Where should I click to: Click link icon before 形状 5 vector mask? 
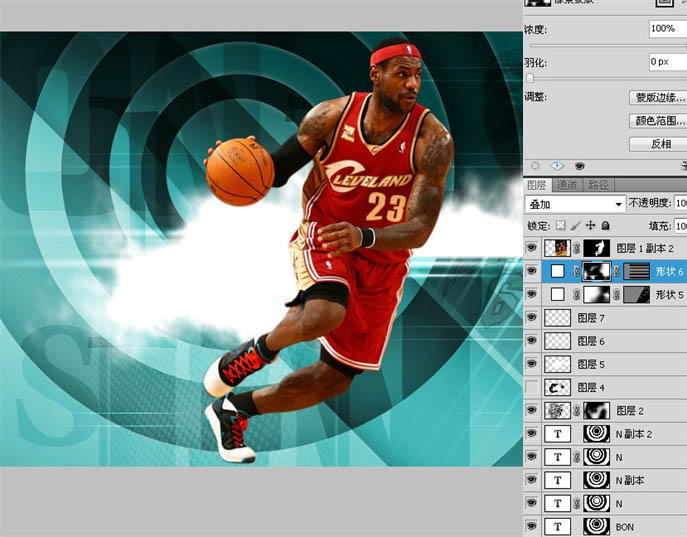point(616,295)
